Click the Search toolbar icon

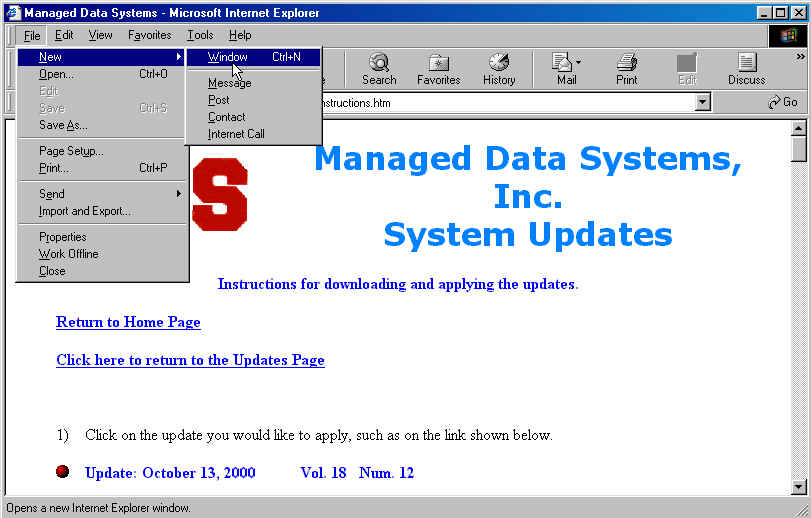[x=379, y=69]
